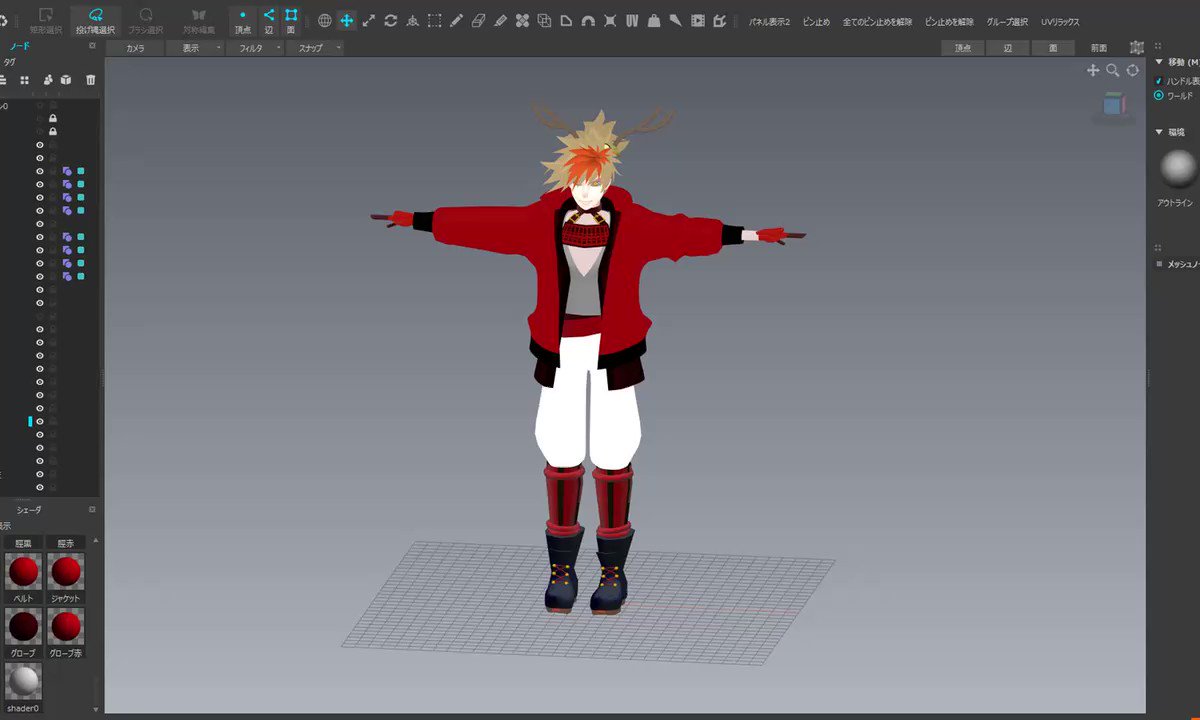Viewport: 1200px width, 720px height.
Task: Switch to the ノード panel tab
Action: click(19, 46)
